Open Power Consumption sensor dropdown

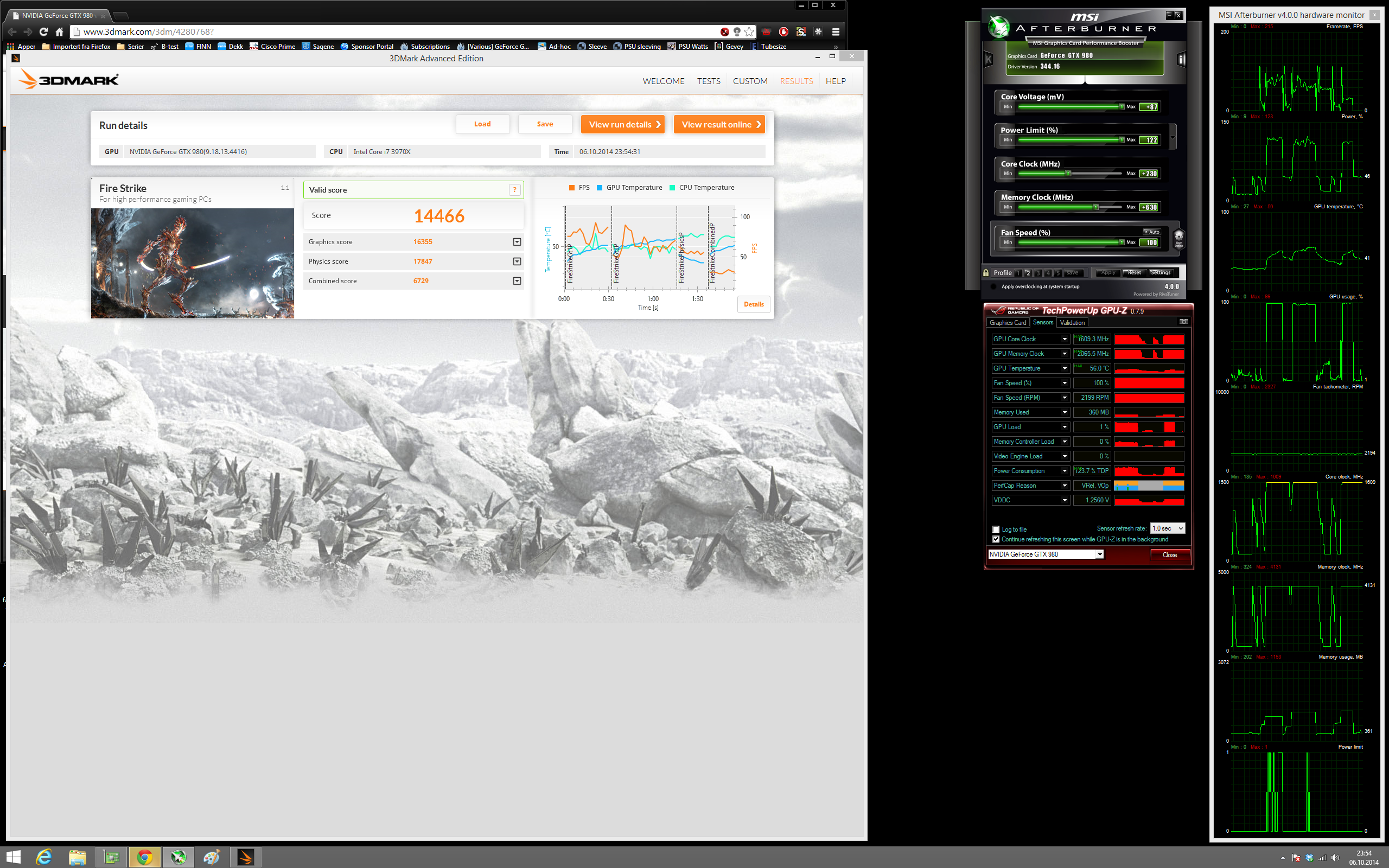point(1065,471)
